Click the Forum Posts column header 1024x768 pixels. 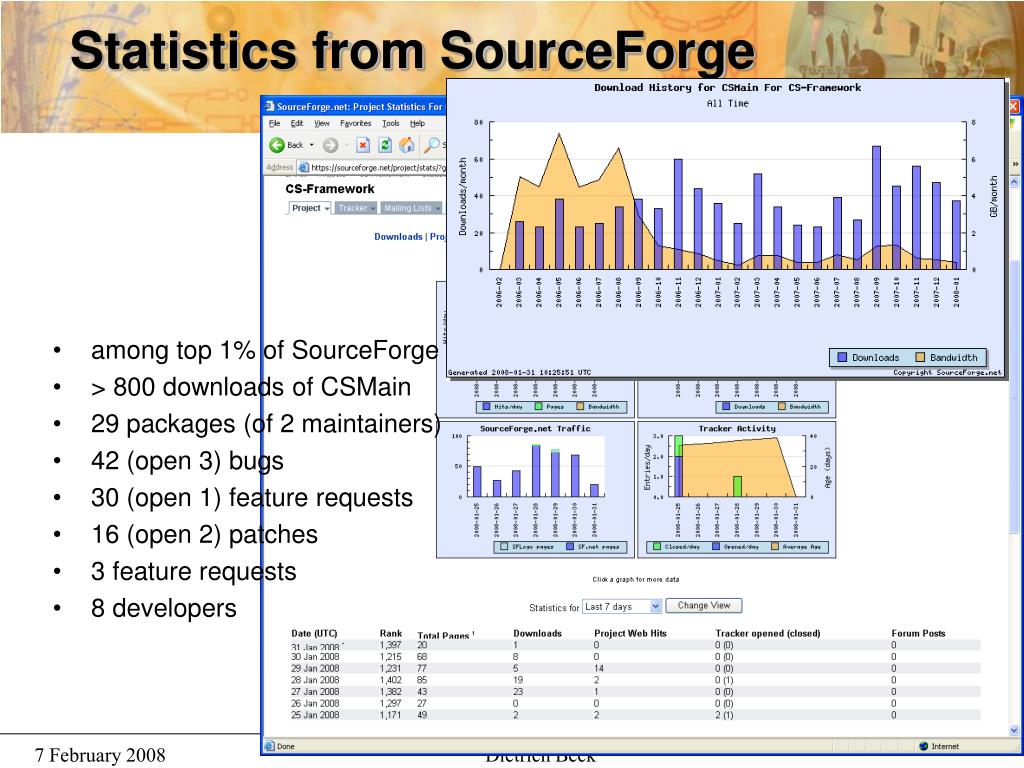tap(918, 633)
